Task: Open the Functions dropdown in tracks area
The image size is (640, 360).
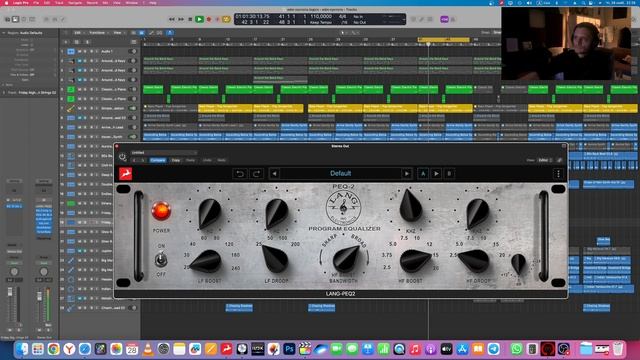Action: (98, 33)
